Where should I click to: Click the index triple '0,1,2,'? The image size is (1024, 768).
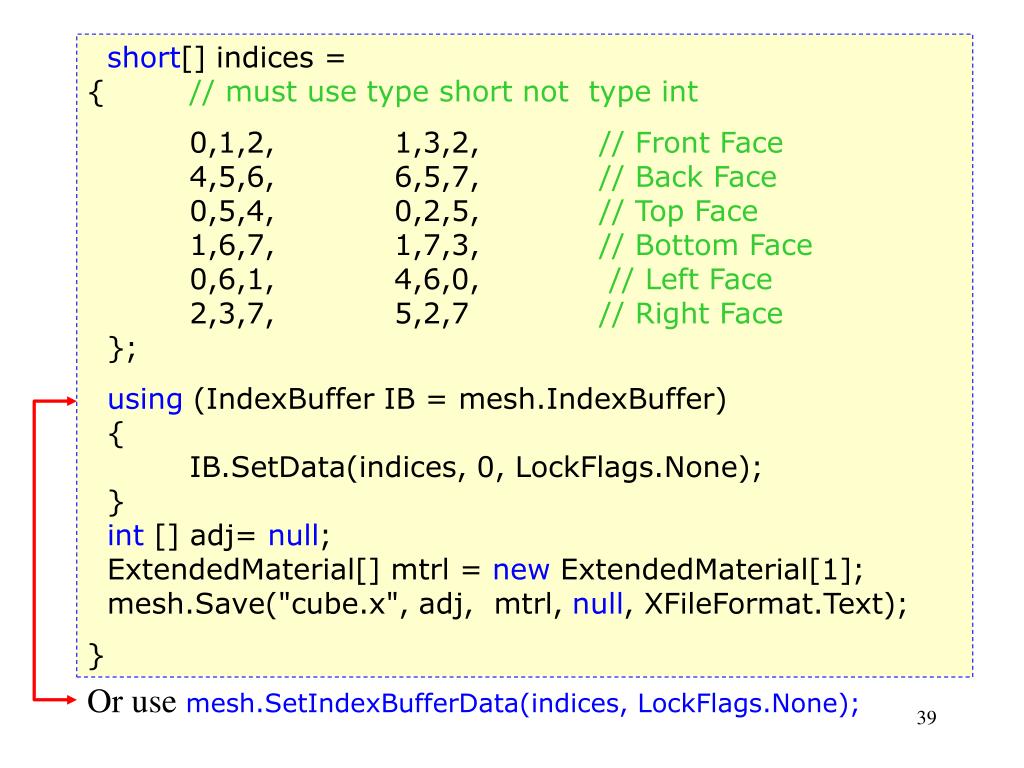point(232,143)
